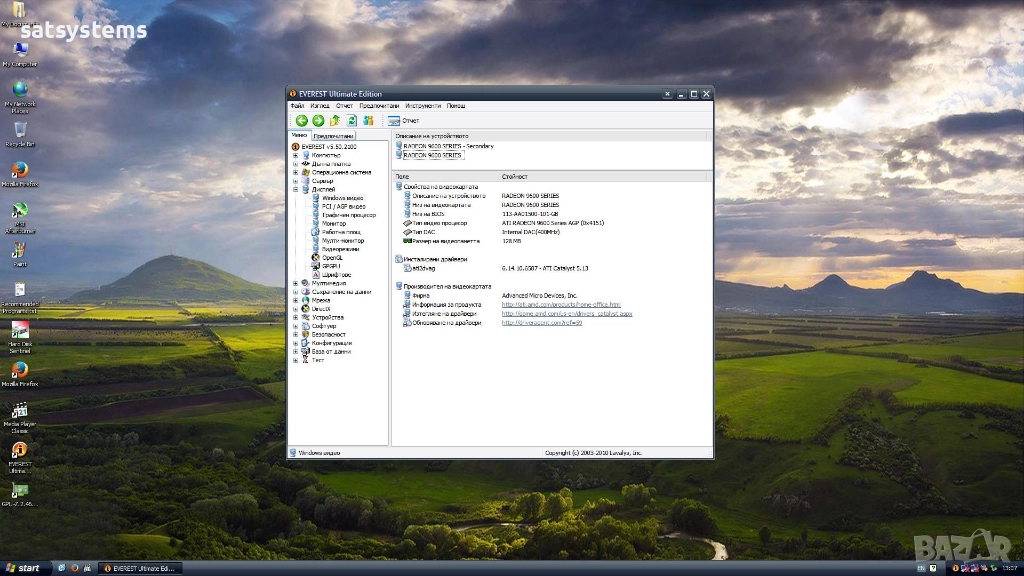Click the green Forward arrow toolbar button
The width and height of the screenshot is (1024, 576).
(x=318, y=120)
